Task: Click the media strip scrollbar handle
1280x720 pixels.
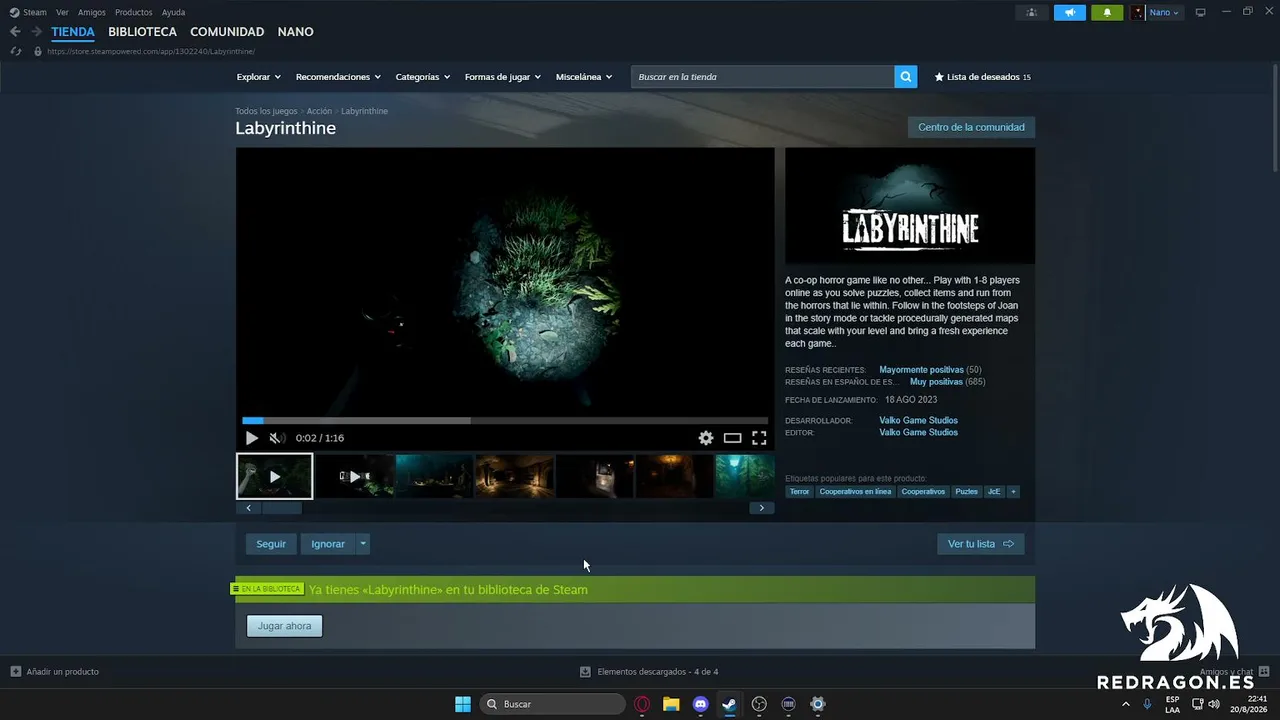Action: point(282,508)
